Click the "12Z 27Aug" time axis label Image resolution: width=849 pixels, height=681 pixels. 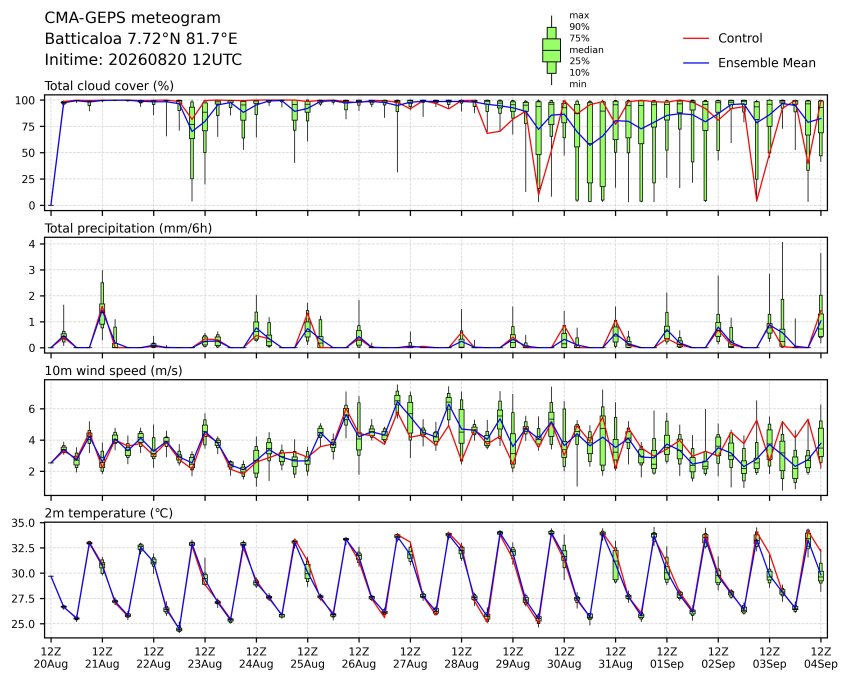click(410, 658)
